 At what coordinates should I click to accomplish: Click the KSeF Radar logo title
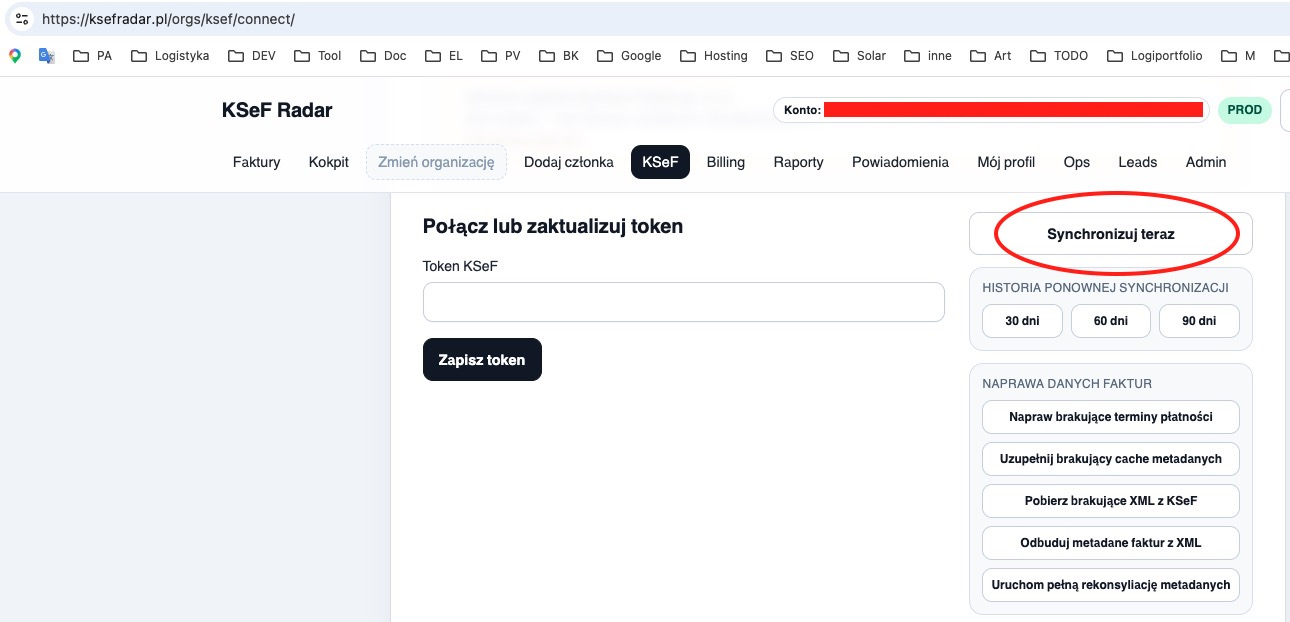click(x=277, y=110)
